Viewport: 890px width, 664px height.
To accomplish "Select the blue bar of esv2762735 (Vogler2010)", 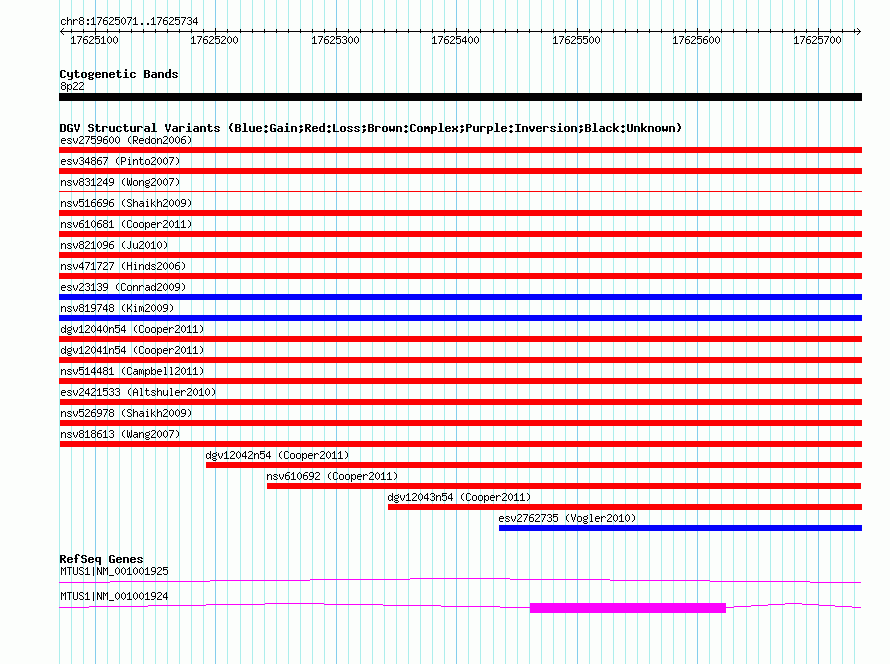I will pyautogui.click(x=681, y=528).
